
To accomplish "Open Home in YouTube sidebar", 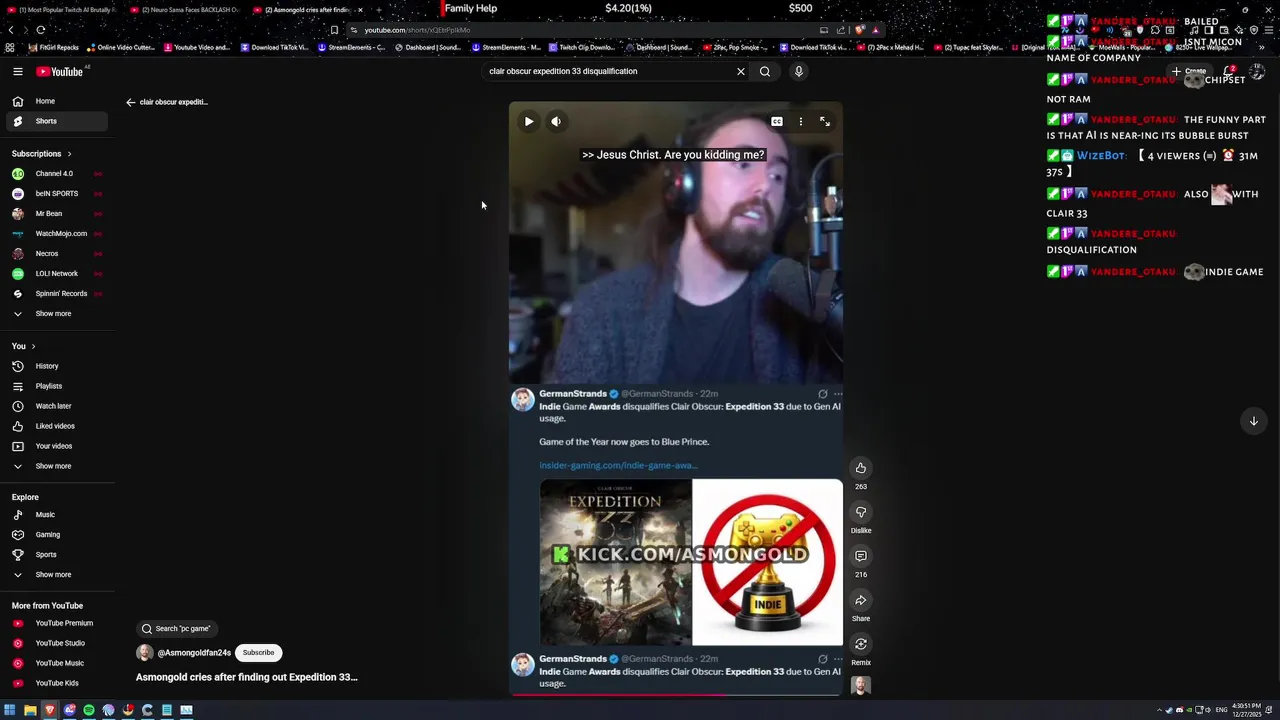I will click(x=55, y=101).
